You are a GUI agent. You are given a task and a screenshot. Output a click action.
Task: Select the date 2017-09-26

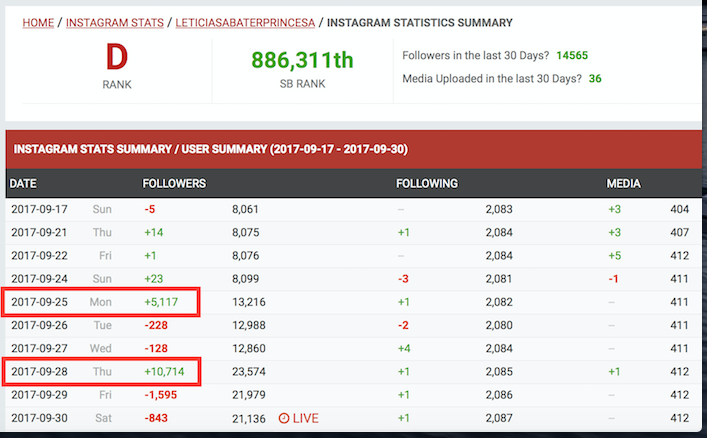tap(39, 325)
